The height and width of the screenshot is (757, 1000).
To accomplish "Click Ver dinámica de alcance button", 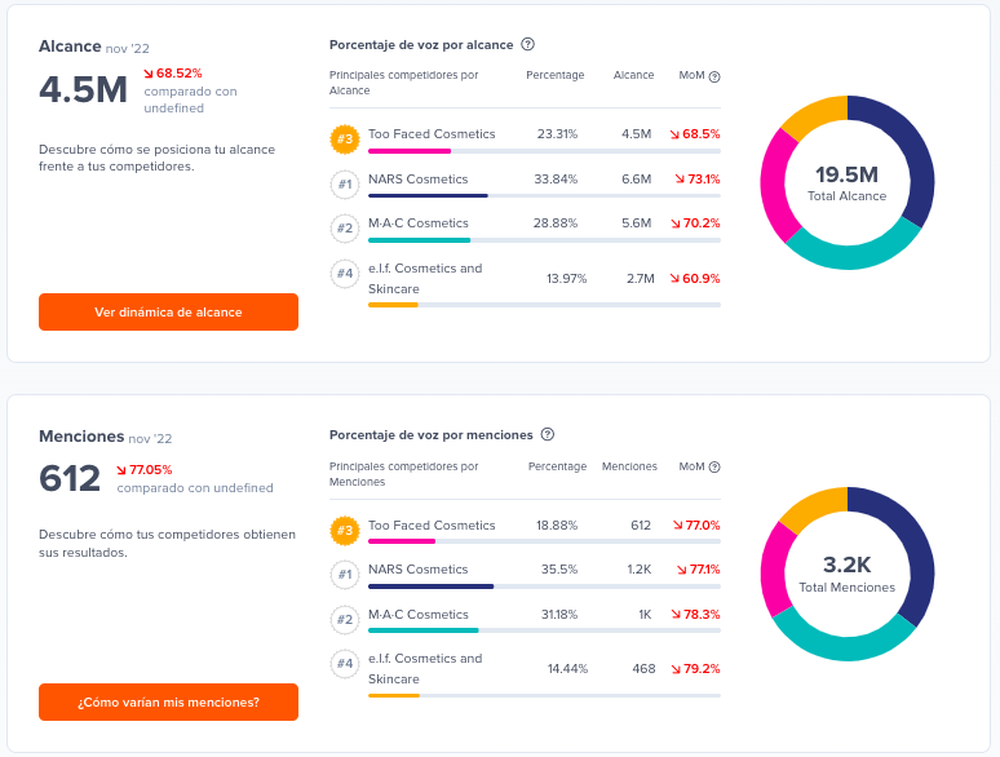I will click(x=168, y=312).
